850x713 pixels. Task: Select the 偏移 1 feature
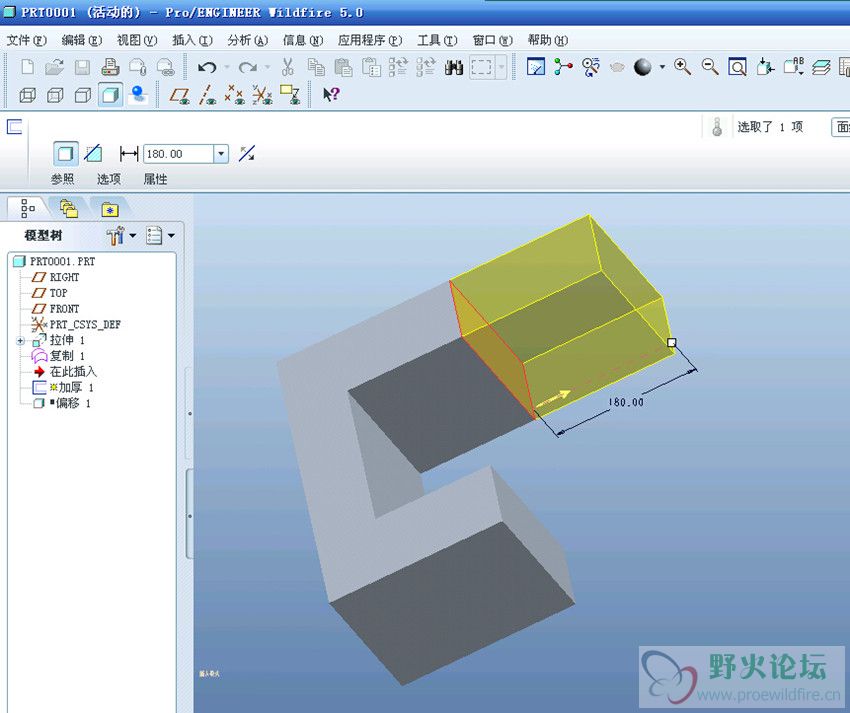click(x=62, y=403)
